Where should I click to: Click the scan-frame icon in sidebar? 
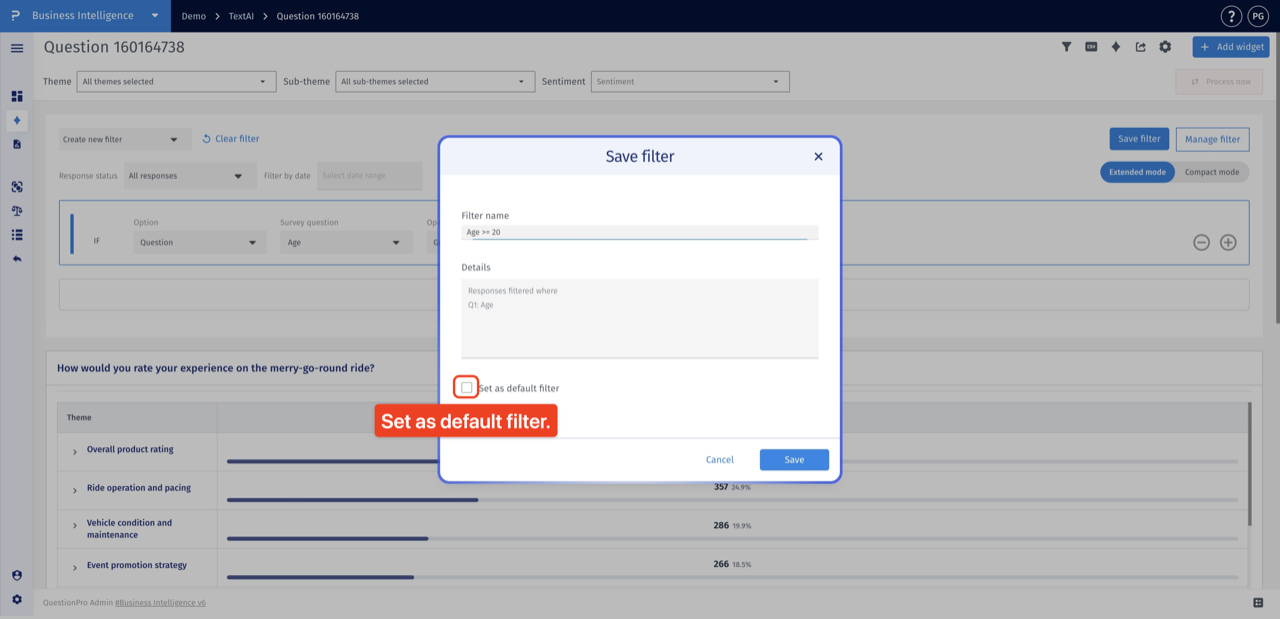tap(17, 187)
